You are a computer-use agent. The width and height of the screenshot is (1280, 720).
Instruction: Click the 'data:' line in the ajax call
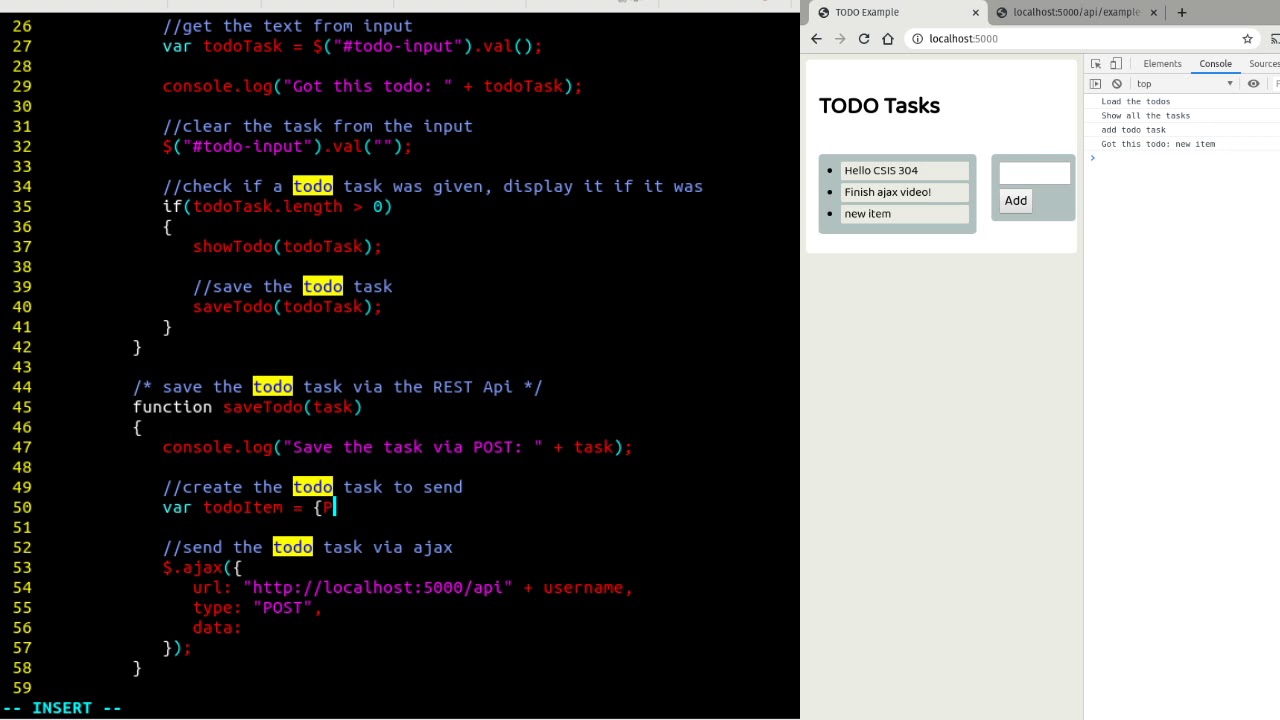tap(217, 628)
